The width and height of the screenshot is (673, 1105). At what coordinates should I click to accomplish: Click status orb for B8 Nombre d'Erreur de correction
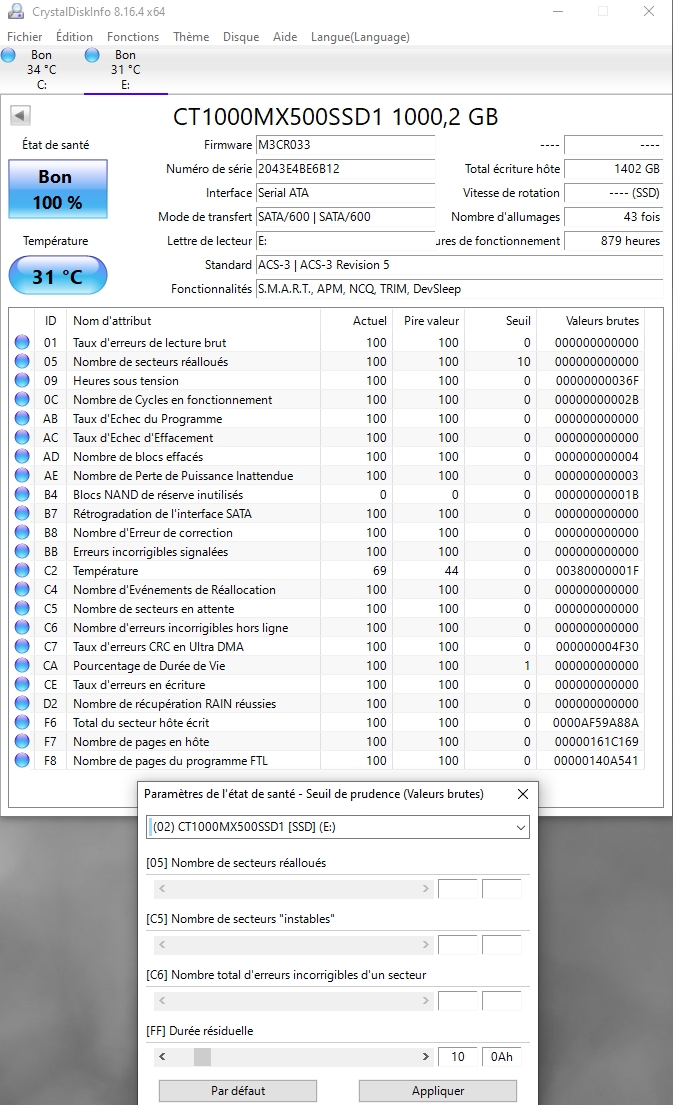pyautogui.click(x=23, y=532)
